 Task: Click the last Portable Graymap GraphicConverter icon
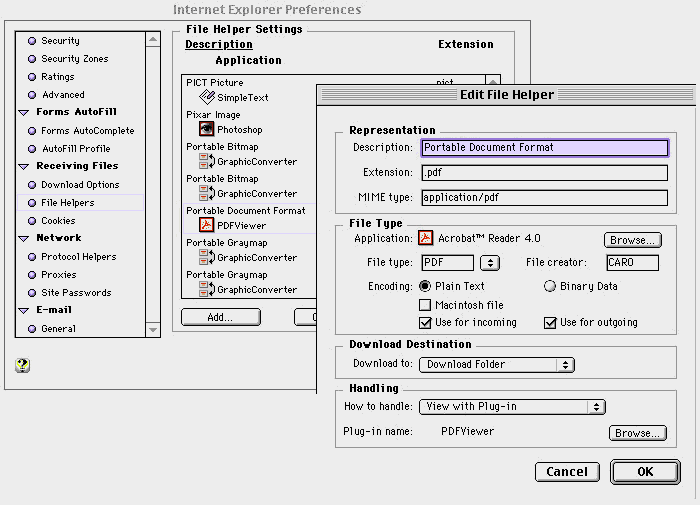tap(206, 289)
